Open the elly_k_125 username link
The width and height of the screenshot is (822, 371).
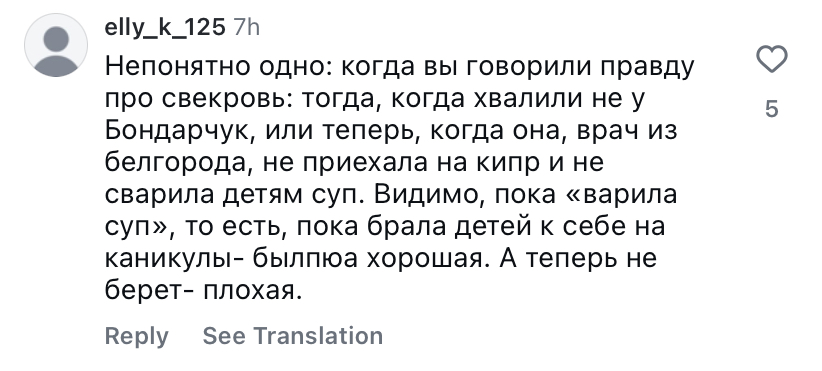pyautogui.click(x=165, y=27)
